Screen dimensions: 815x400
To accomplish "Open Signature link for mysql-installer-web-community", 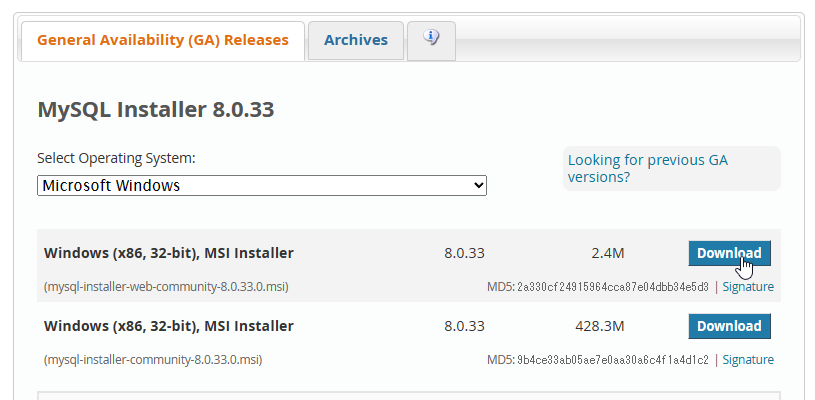I will click(x=748, y=287).
